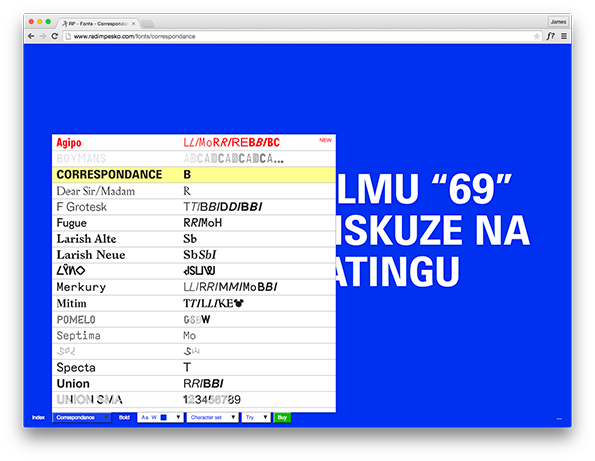Click the page icon in address bar
The image size is (595, 461).
pyautogui.click(x=68, y=36)
